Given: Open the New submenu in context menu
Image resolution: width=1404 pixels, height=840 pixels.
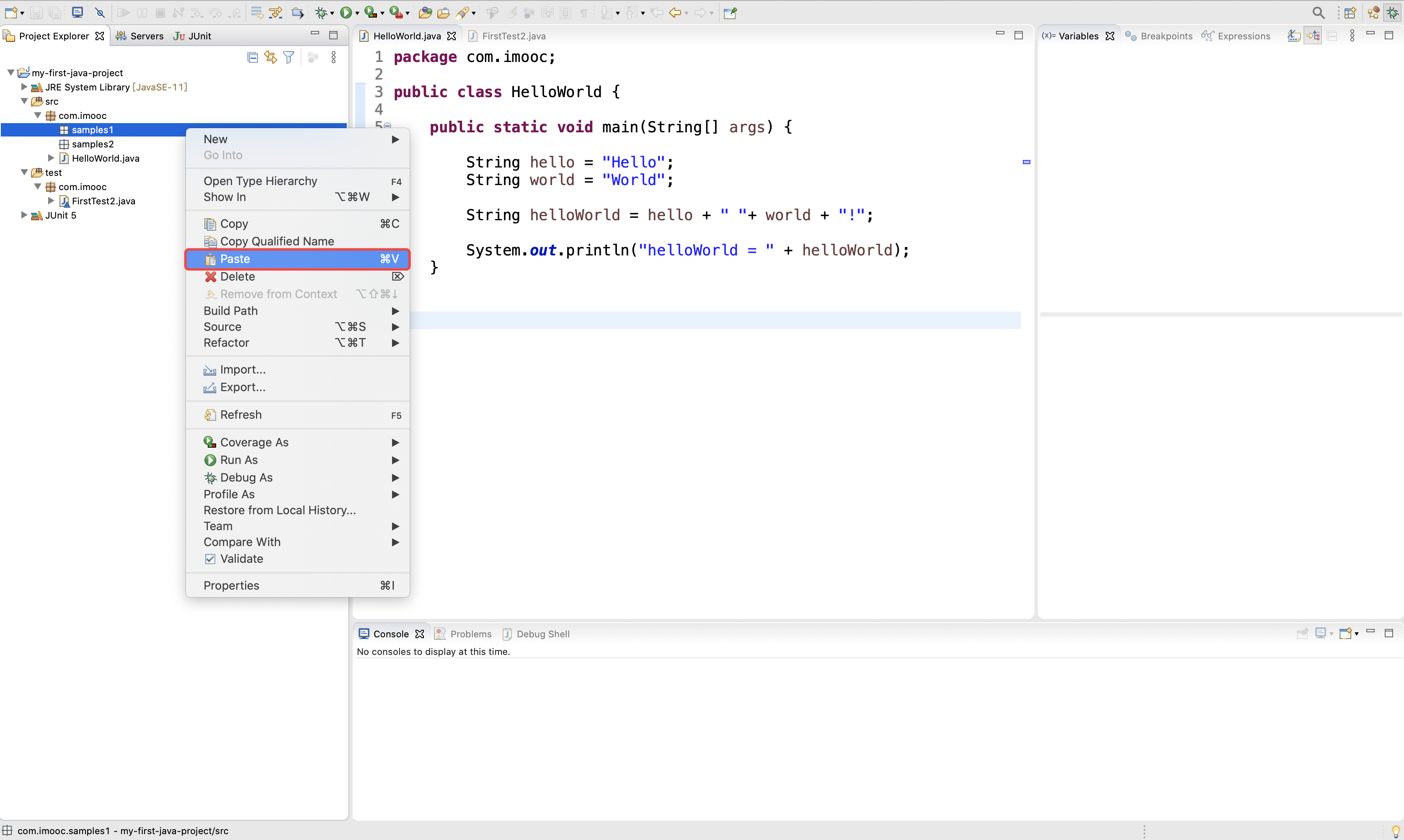Looking at the screenshot, I should point(298,139).
